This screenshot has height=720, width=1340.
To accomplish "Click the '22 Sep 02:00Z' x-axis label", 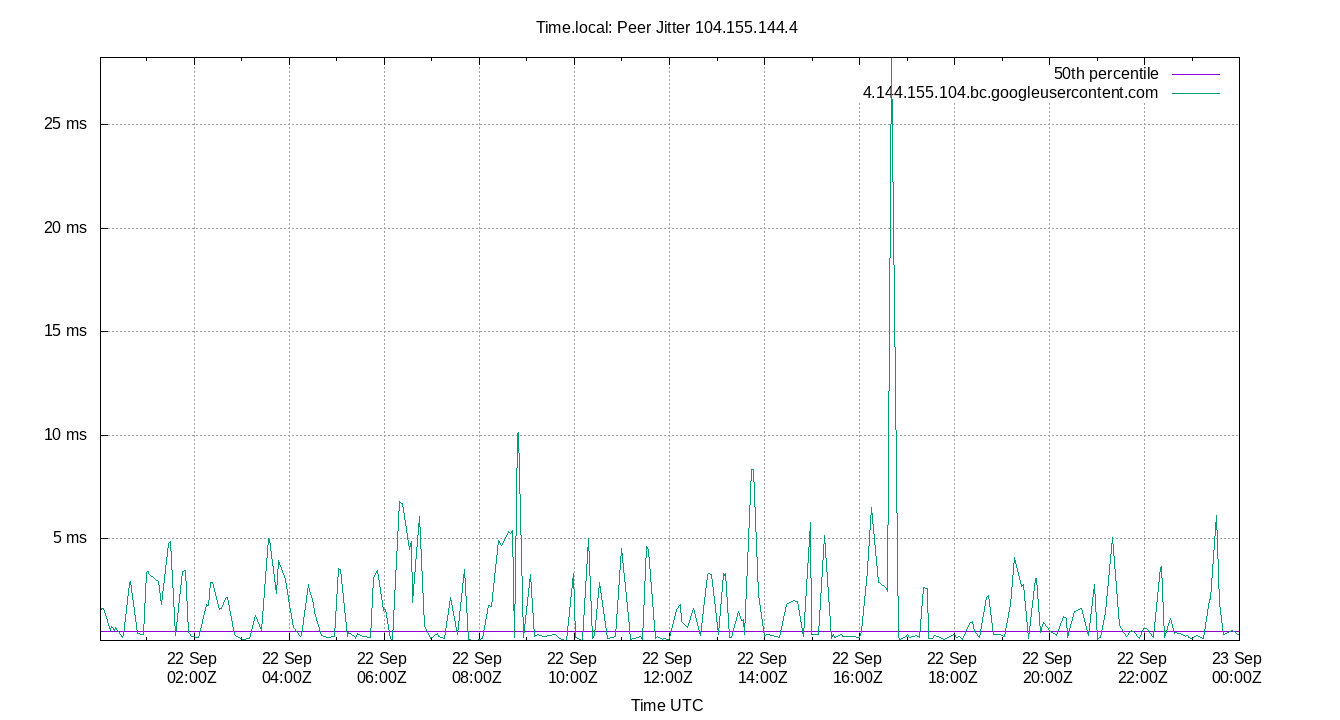I will [191, 668].
